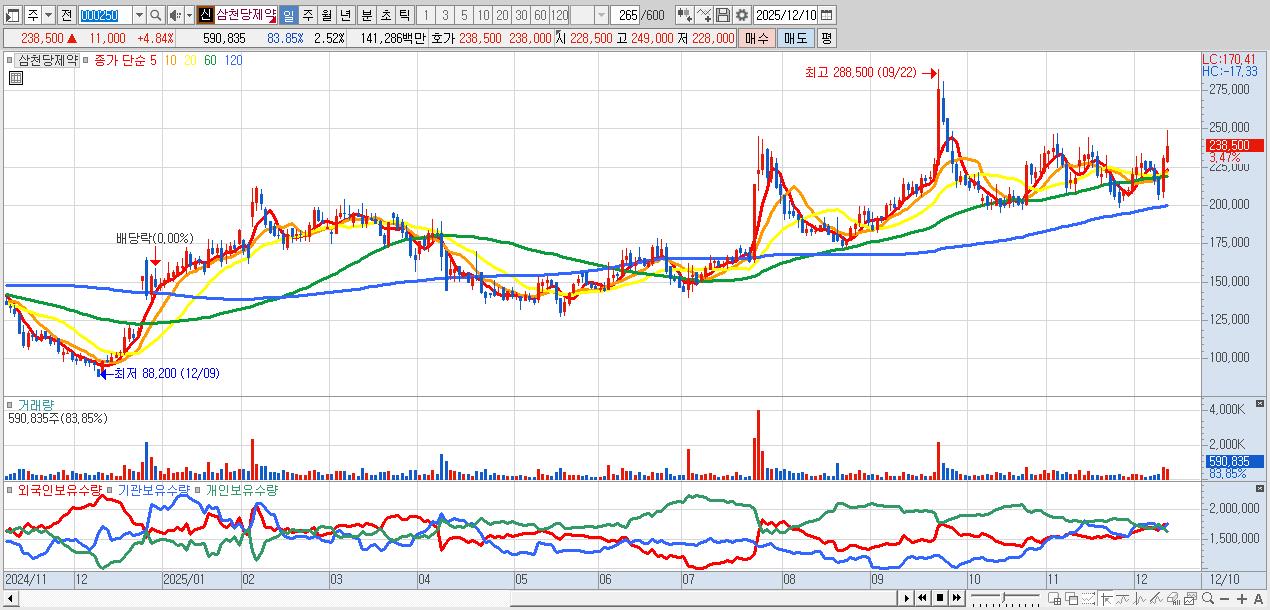
Task: Click the plus zoom-in icon at bottom
Action: [1242, 599]
